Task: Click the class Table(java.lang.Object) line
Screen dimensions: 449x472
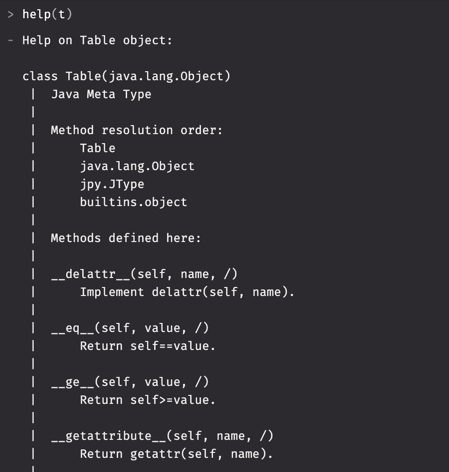Action: (126, 76)
